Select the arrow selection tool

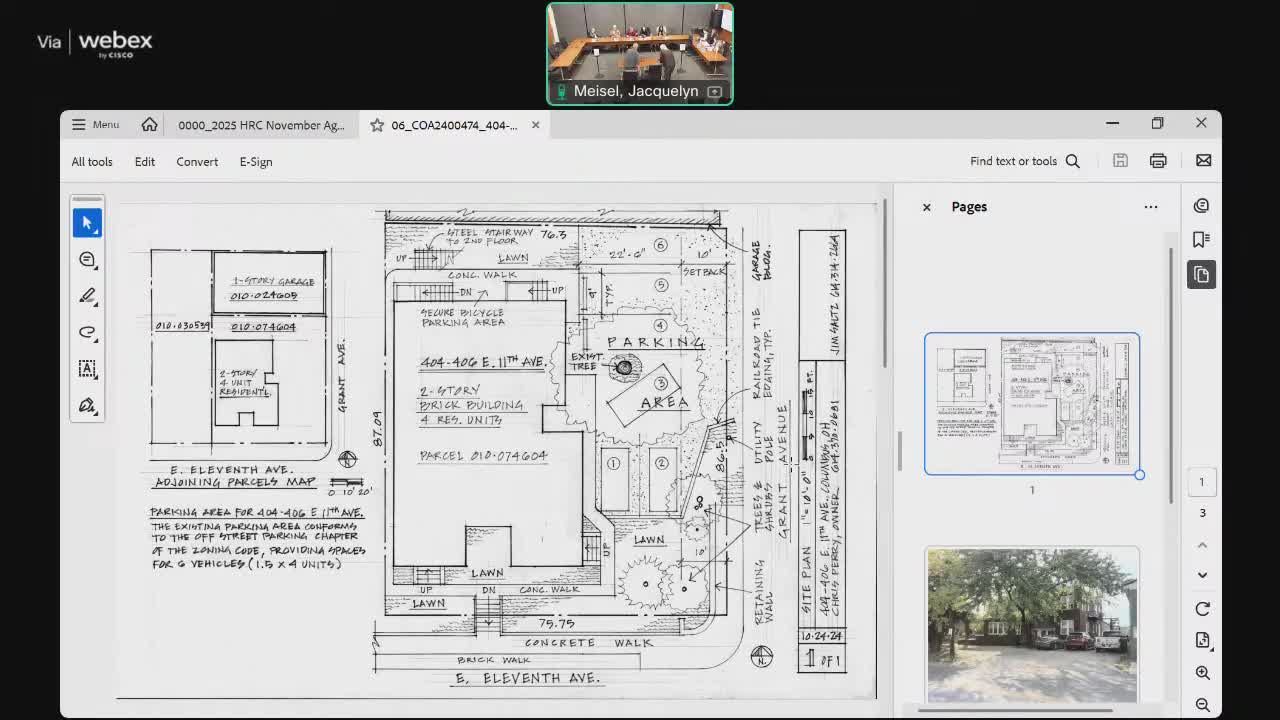click(87, 223)
